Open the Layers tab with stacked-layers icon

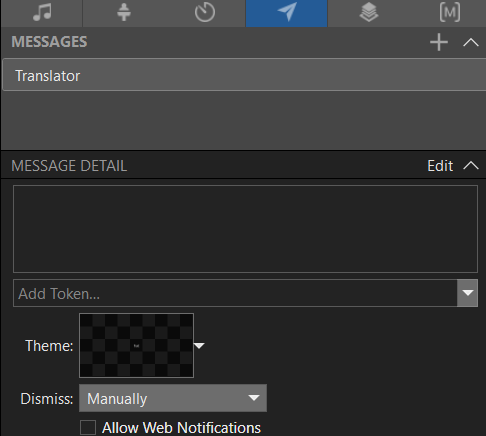pyautogui.click(x=369, y=13)
